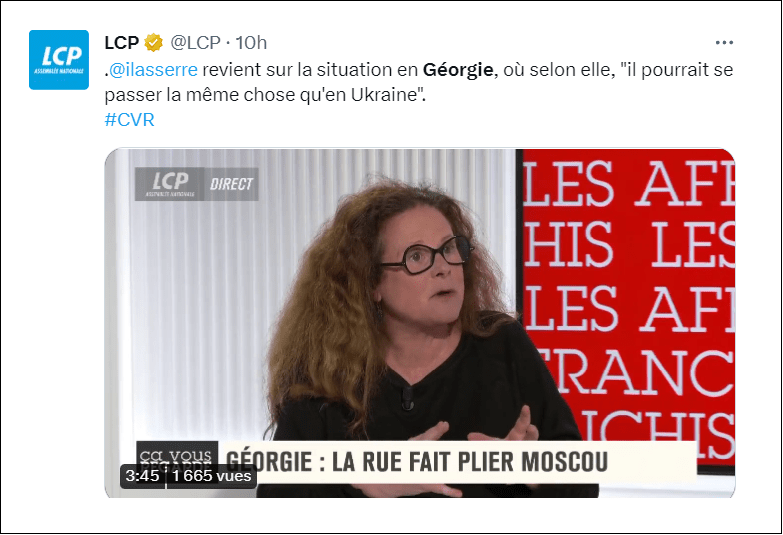Open the @ilasserre mention link
The width and height of the screenshot is (783, 535).
(x=153, y=69)
